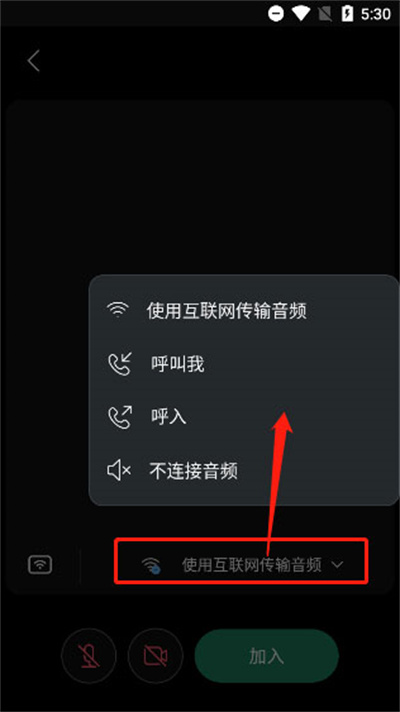Toggle the disabled camera button
Viewport: 400px width, 712px height.
coord(155,655)
